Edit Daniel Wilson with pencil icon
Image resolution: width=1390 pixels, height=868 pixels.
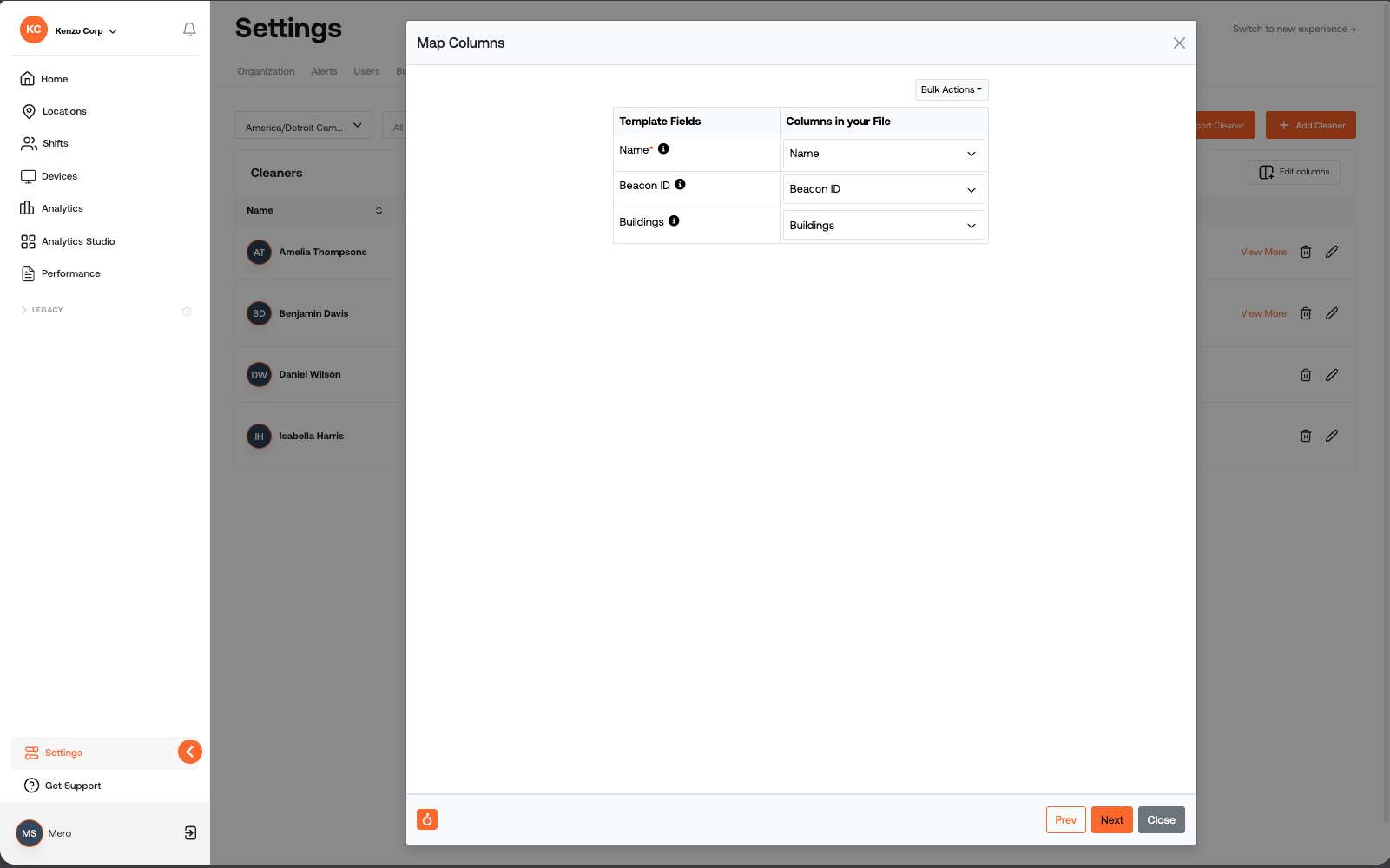pos(1332,375)
